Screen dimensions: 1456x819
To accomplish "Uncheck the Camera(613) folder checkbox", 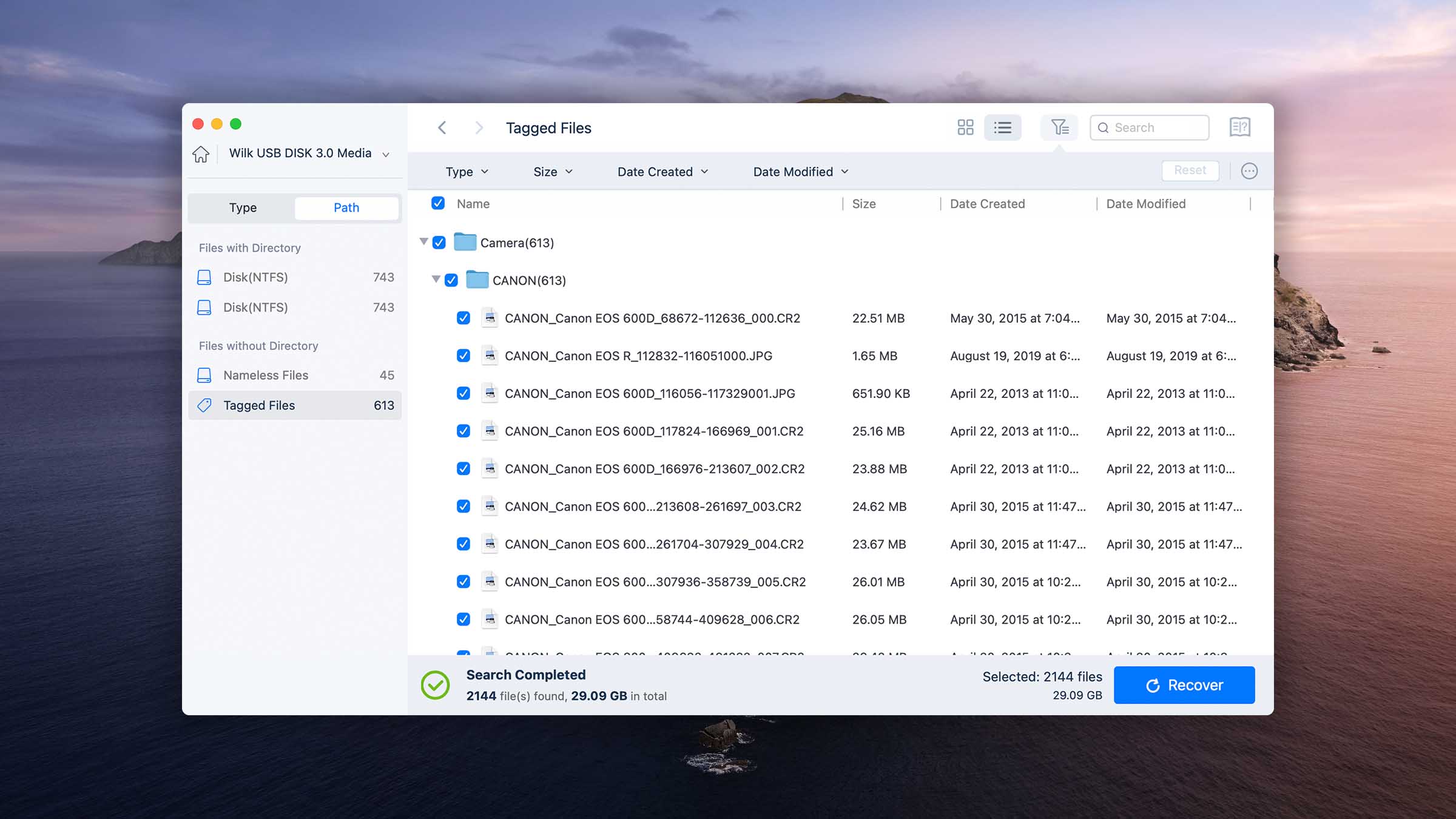I will click(x=439, y=243).
